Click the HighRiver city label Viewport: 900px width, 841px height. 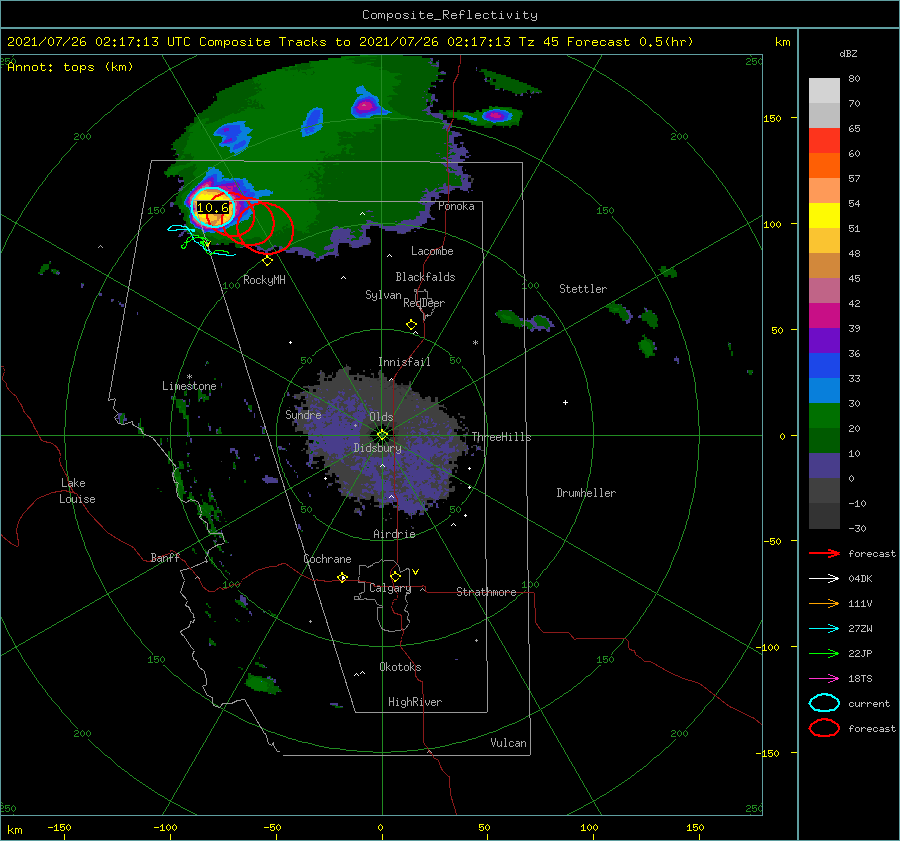415,702
